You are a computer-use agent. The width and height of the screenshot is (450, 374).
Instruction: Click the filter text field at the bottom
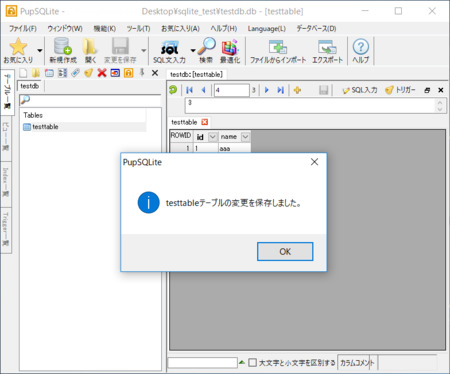pos(203,363)
